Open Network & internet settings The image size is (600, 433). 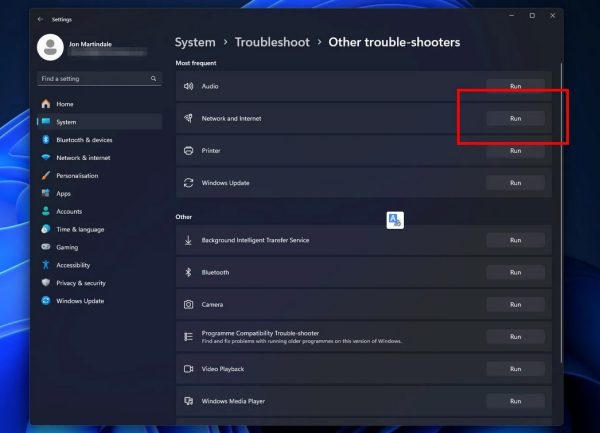(x=99, y=158)
